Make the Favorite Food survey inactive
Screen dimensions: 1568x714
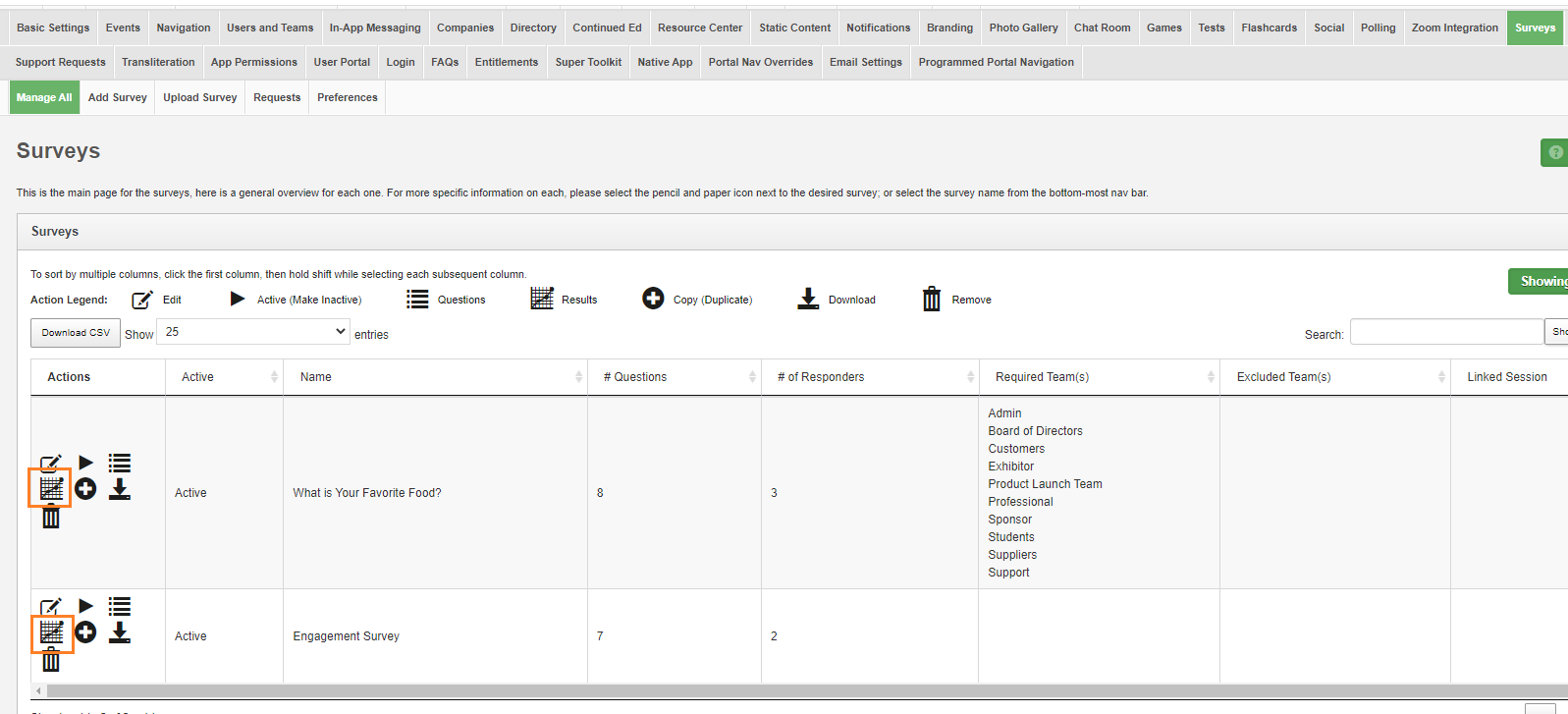pyautogui.click(x=85, y=463)
